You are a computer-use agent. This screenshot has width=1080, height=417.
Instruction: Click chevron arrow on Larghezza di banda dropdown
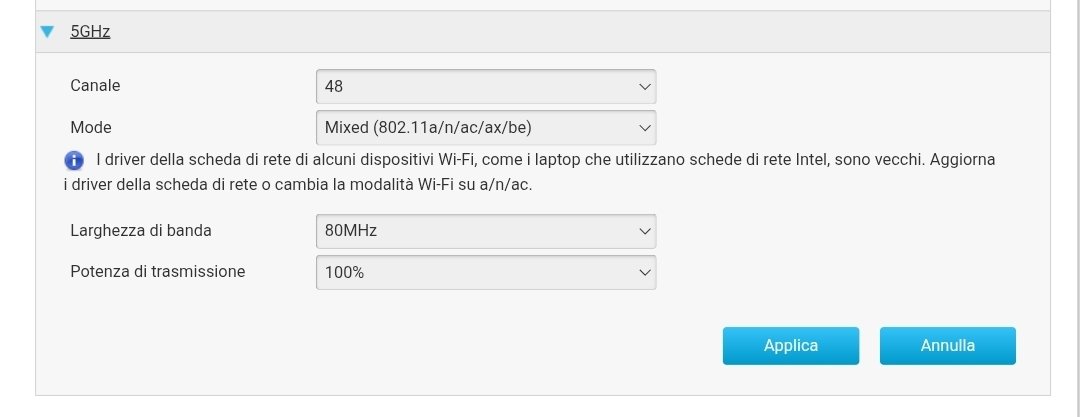[644, 231]
